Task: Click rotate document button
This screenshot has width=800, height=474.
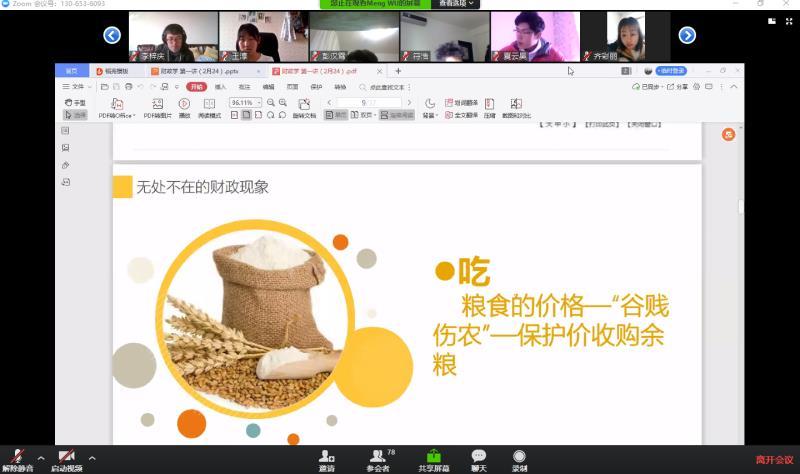Action: coord(304,108)
